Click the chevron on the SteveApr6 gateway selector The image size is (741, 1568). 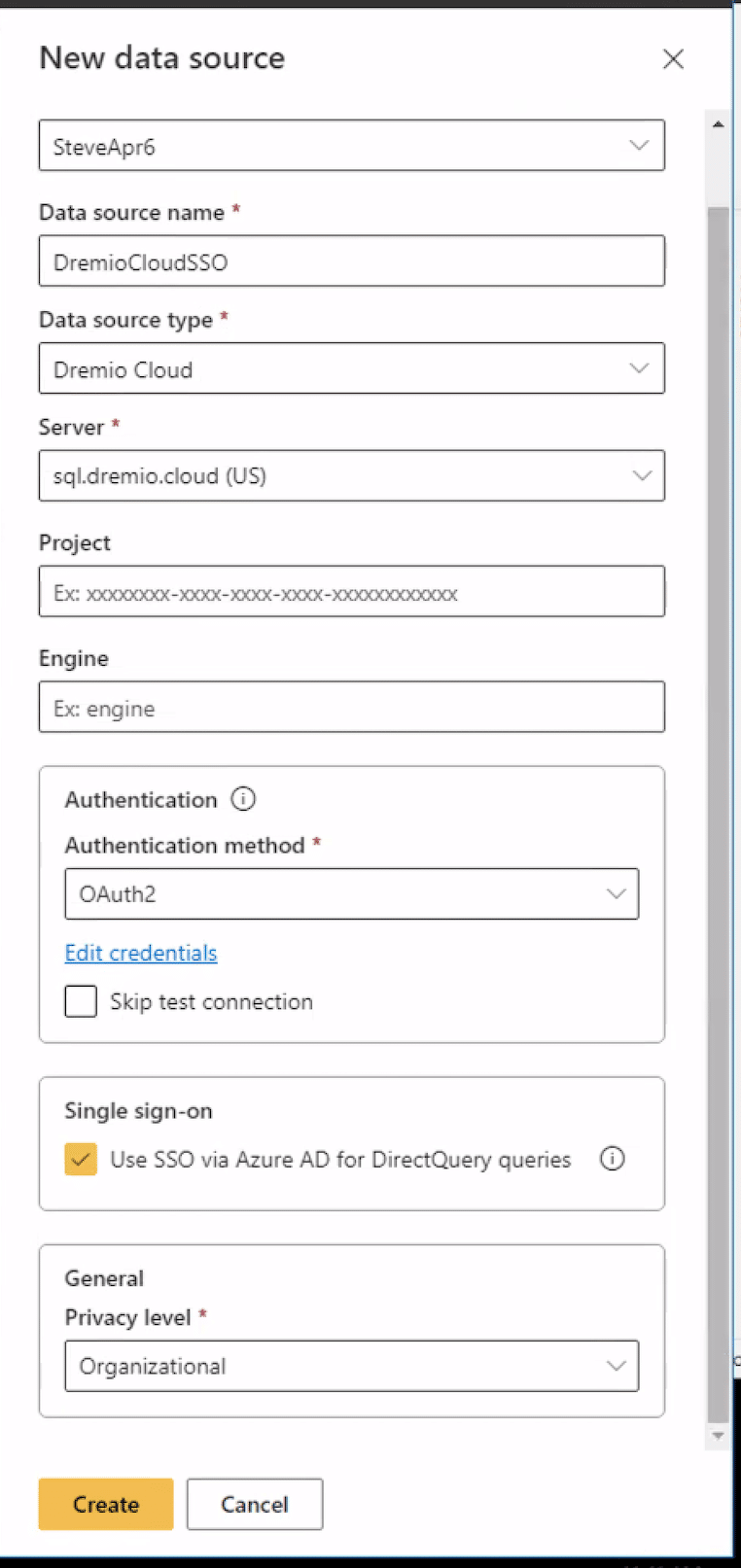[639, 144]
